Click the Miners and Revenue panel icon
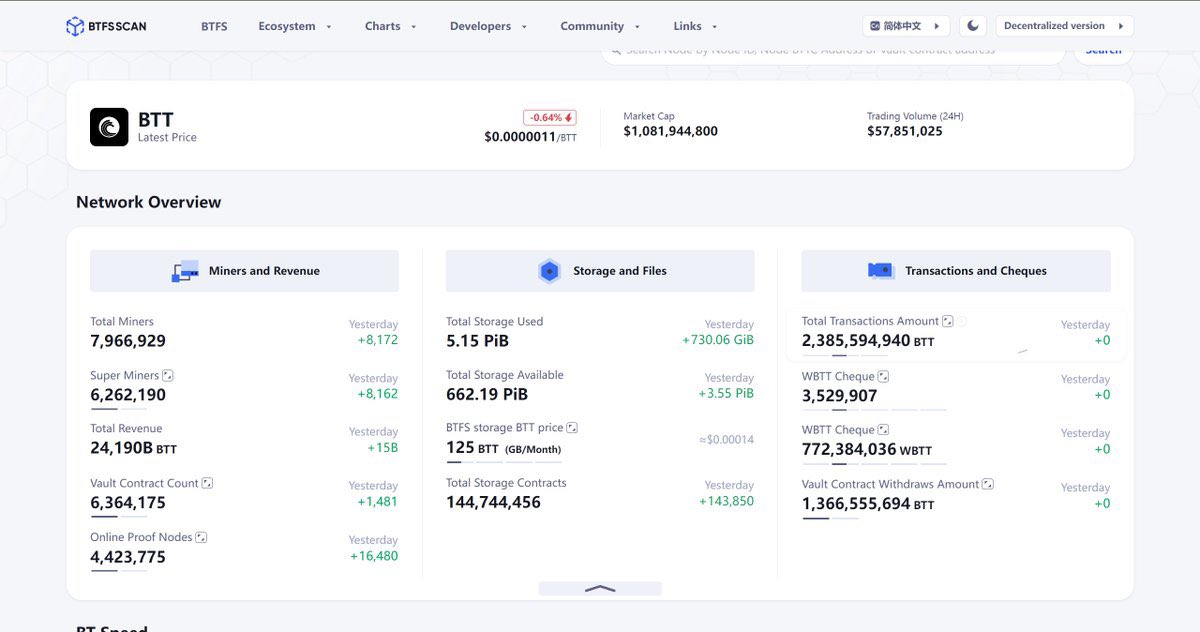This screenshot has height=632, width=1200. 185,270
